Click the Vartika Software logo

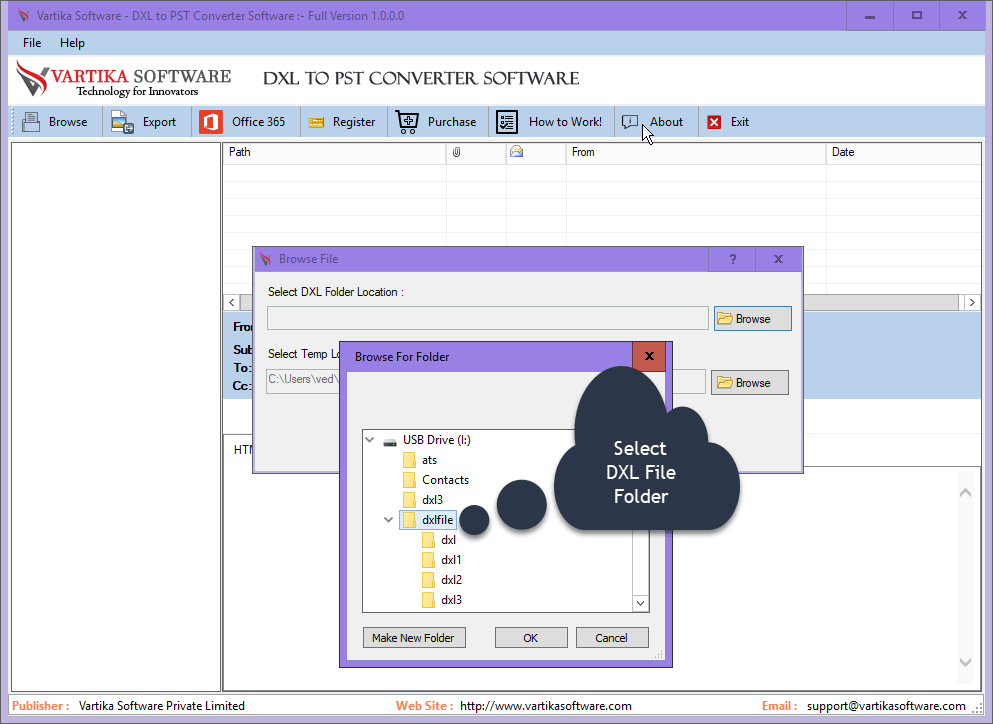click(123, 79)
